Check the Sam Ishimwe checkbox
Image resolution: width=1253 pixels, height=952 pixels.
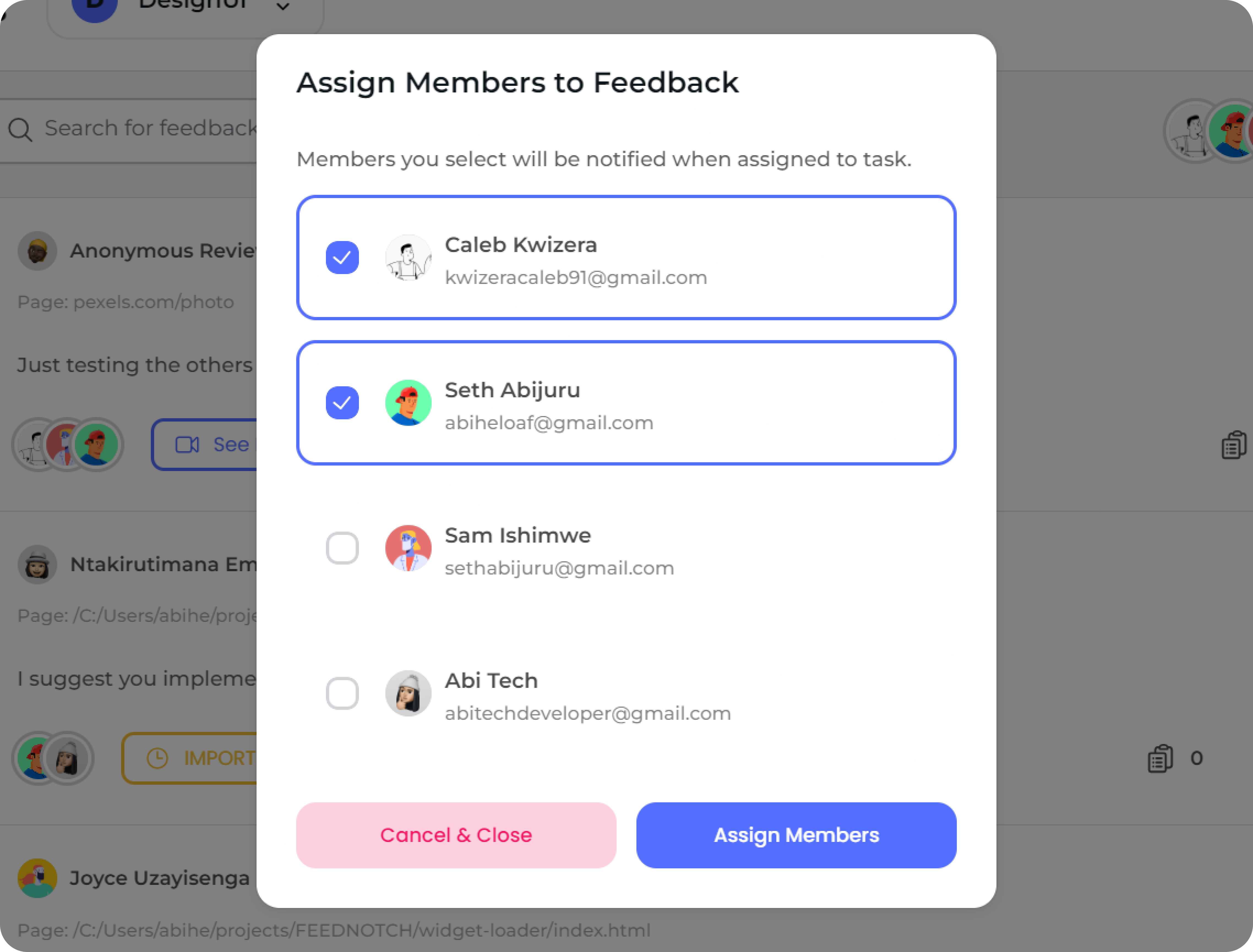342,548
